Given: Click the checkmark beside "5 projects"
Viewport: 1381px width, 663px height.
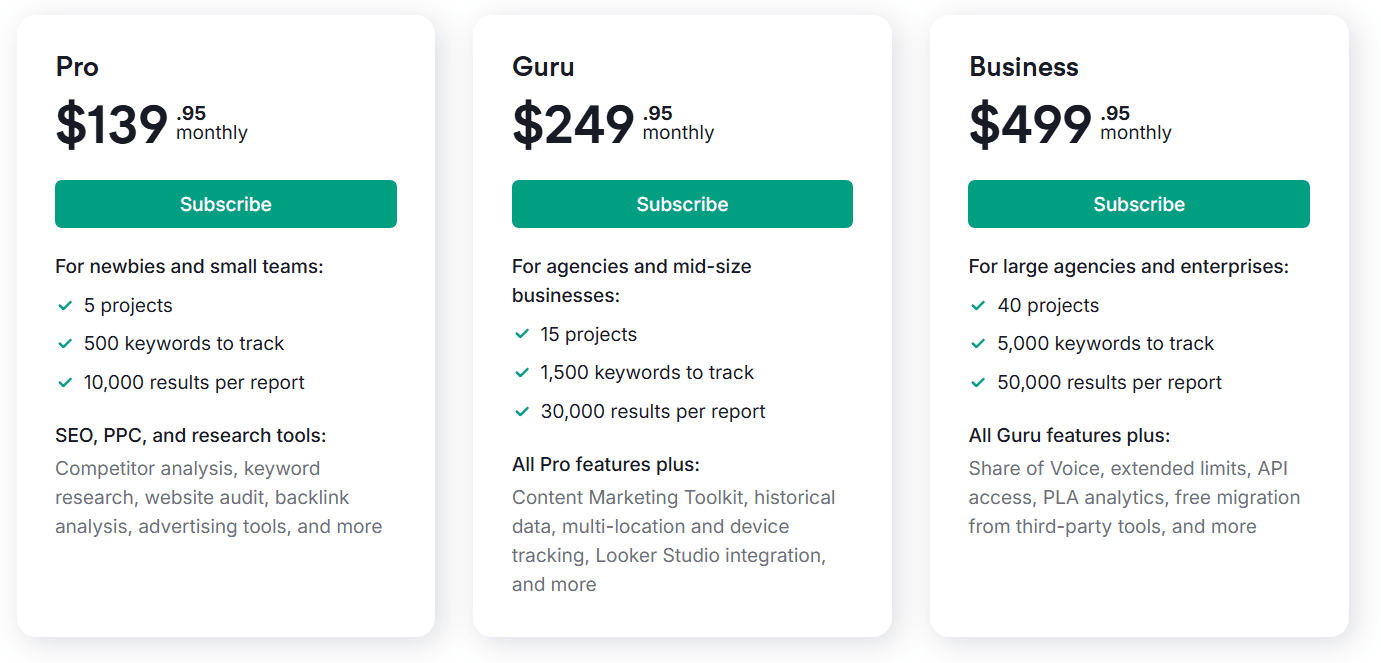Looking at the screenshot, I should pos(66,305).
